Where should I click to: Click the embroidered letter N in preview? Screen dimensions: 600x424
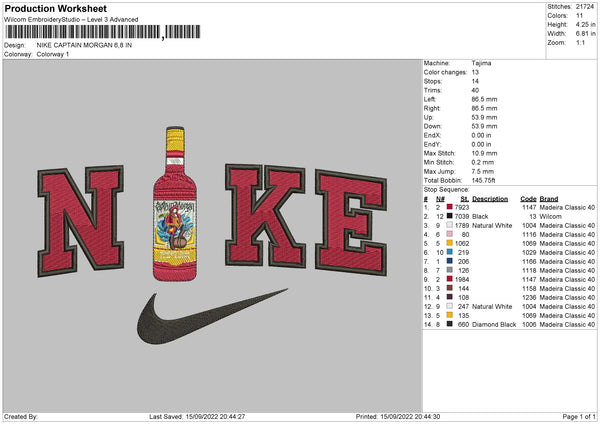(81, 220)
